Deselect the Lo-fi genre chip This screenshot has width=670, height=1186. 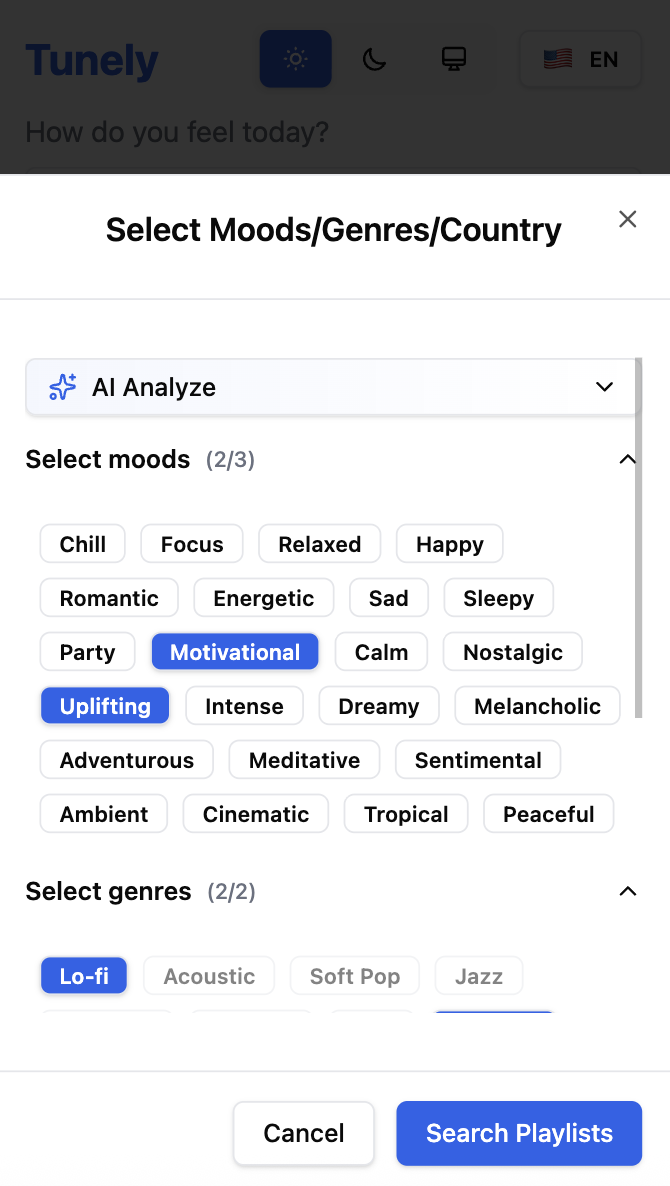tap(84, 976)
